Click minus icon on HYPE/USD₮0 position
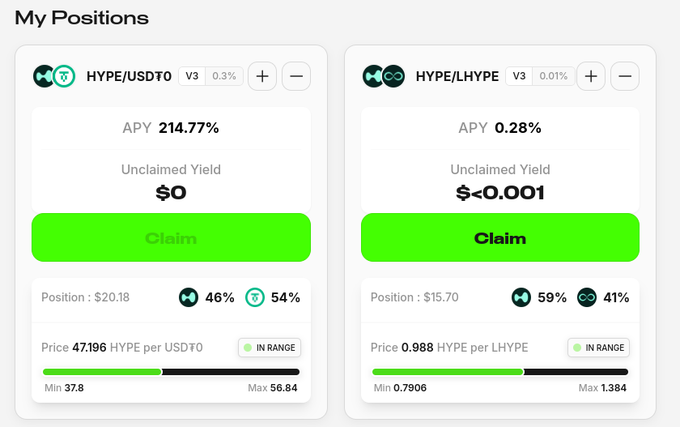Screen dimensions: 680x427 pyautogui.click(x=296, y=76)
